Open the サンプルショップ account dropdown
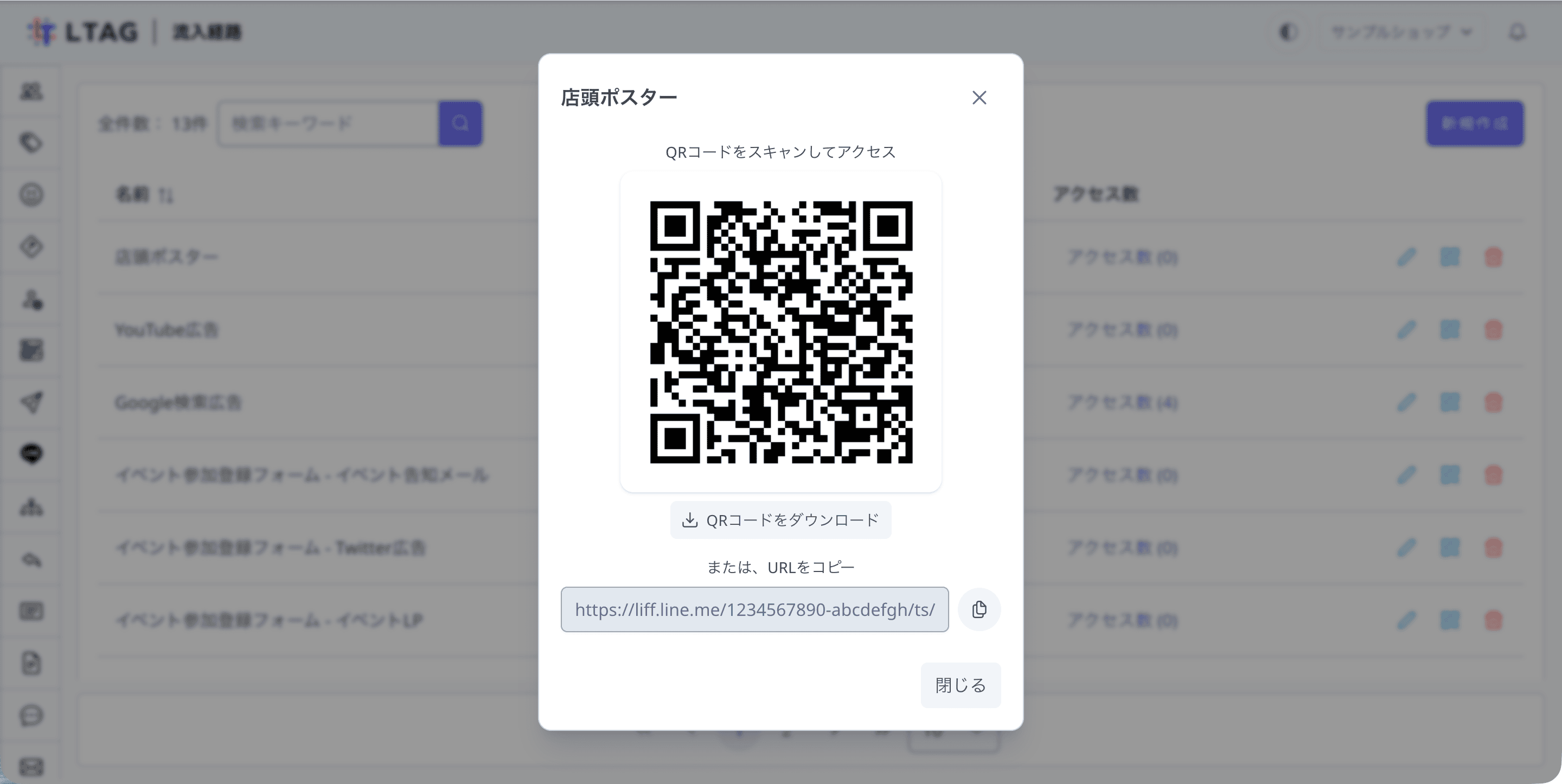Screen dimensions: 1562x784 click(x=1401, y=31)
